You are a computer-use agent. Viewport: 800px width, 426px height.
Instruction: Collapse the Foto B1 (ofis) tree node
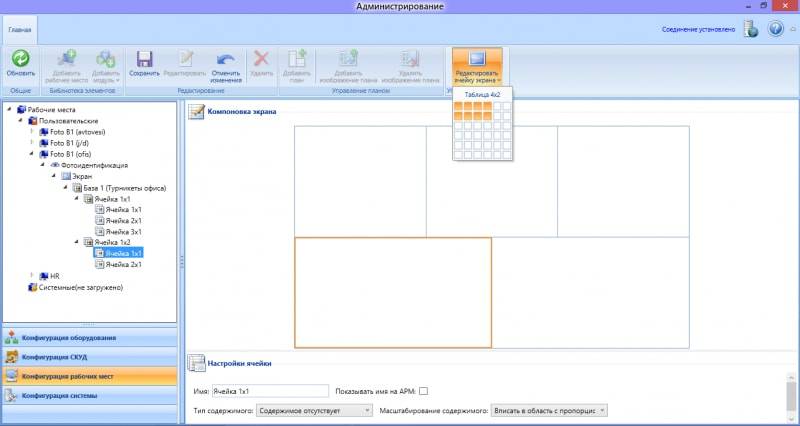tap(32, 153)
